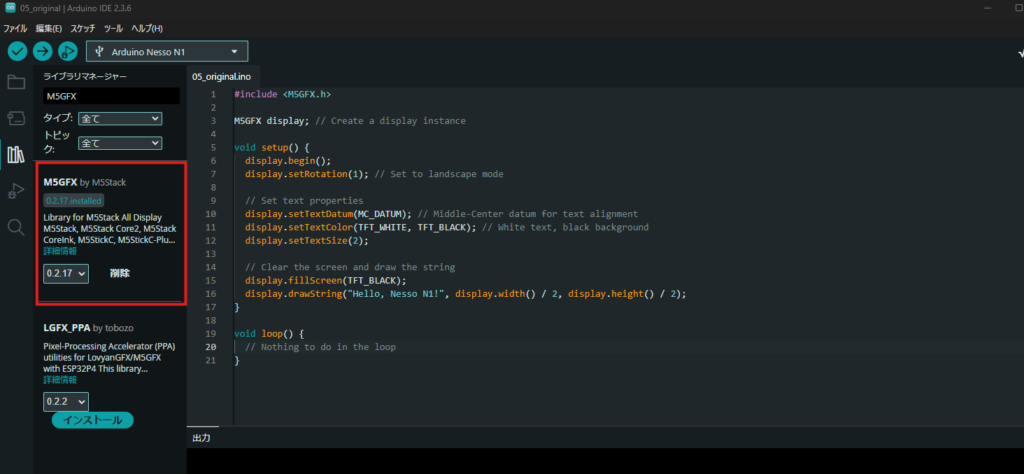Open the LGFX_PPA version 0.2.2 dropdown
Viewport: 1024px width, 474px height.
[66, 401]
